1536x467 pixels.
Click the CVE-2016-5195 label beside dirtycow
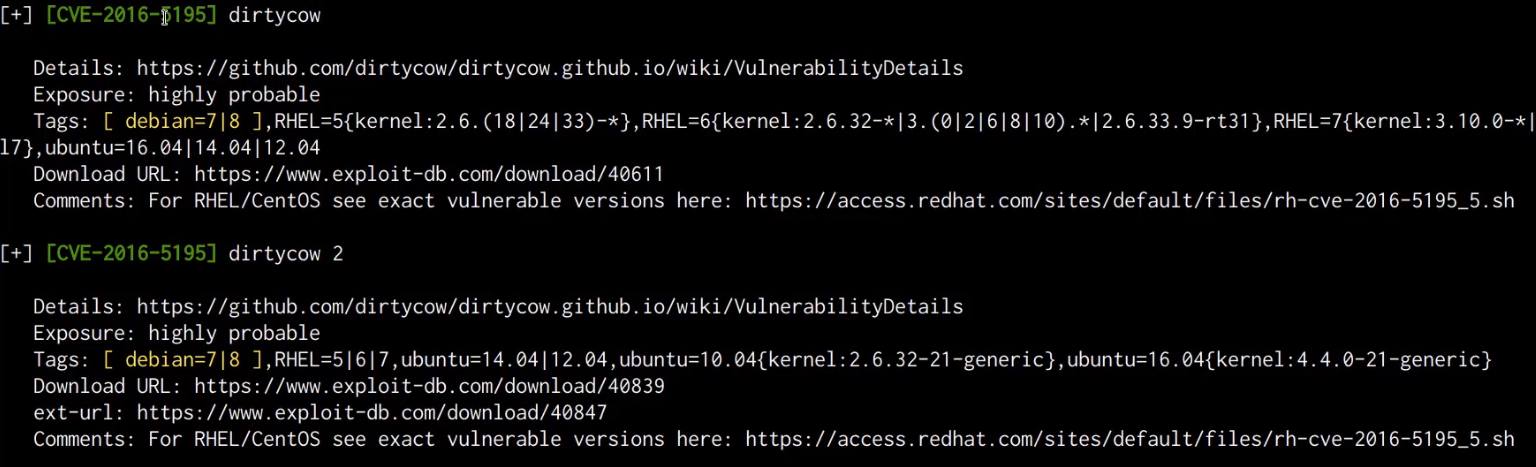130,17
